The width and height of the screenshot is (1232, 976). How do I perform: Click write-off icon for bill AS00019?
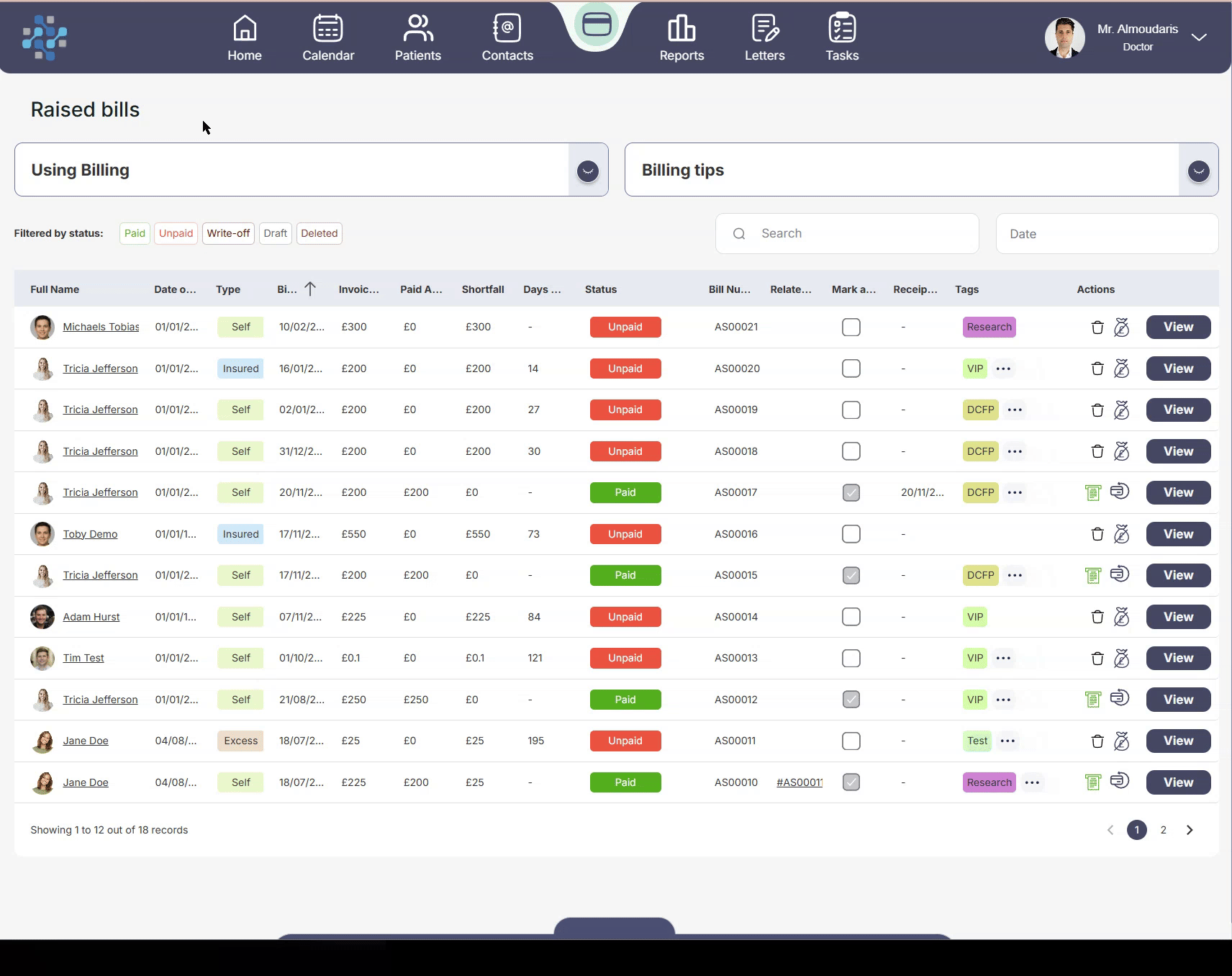coord(1121,410)
